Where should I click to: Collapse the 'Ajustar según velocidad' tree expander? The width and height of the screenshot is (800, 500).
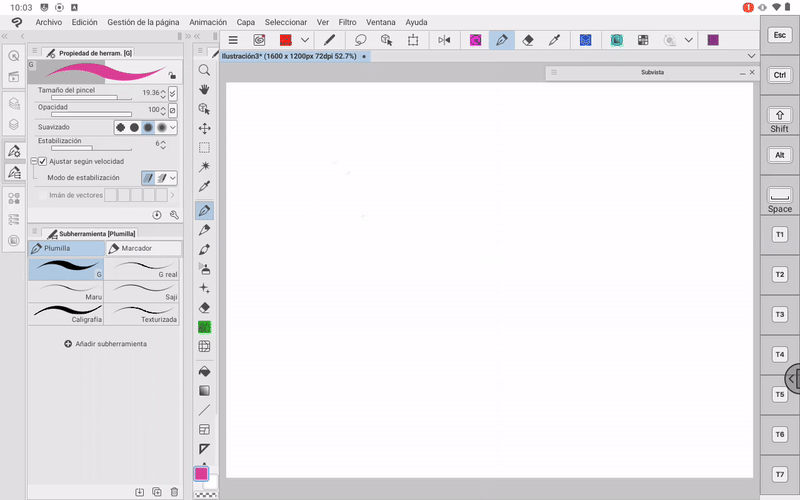tap(33, 161)
